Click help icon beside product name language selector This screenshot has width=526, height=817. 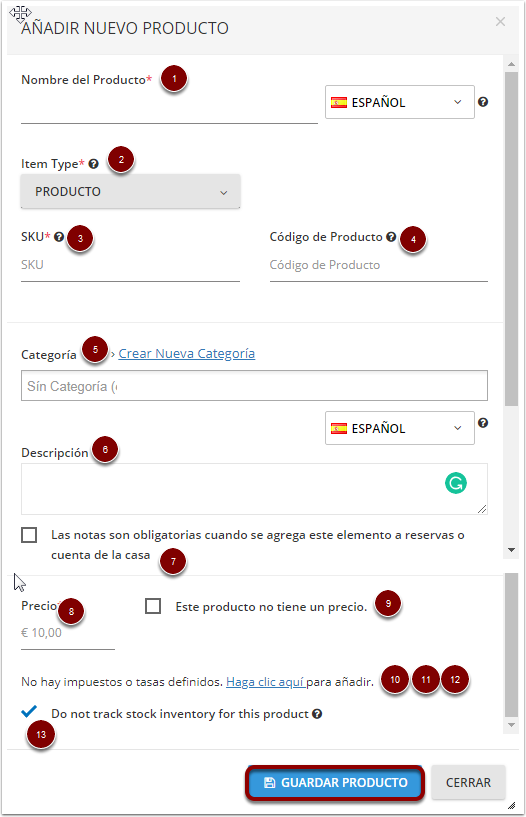tap(483, 102)
